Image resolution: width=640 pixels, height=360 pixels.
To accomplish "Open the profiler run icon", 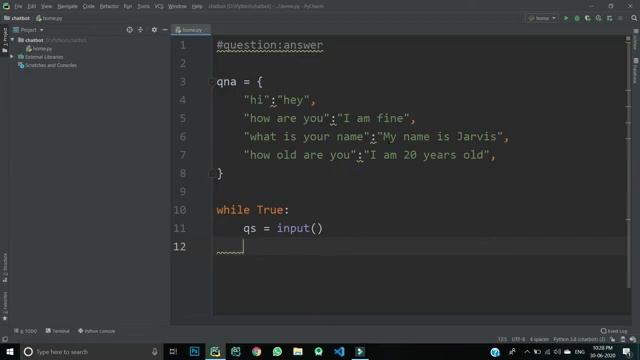I will click(598, 18).
